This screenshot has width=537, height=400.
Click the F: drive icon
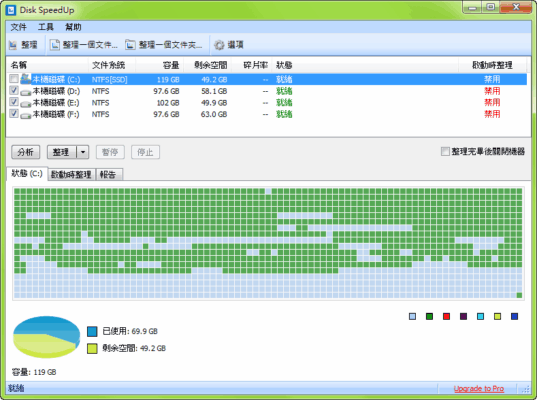point(26,115)
